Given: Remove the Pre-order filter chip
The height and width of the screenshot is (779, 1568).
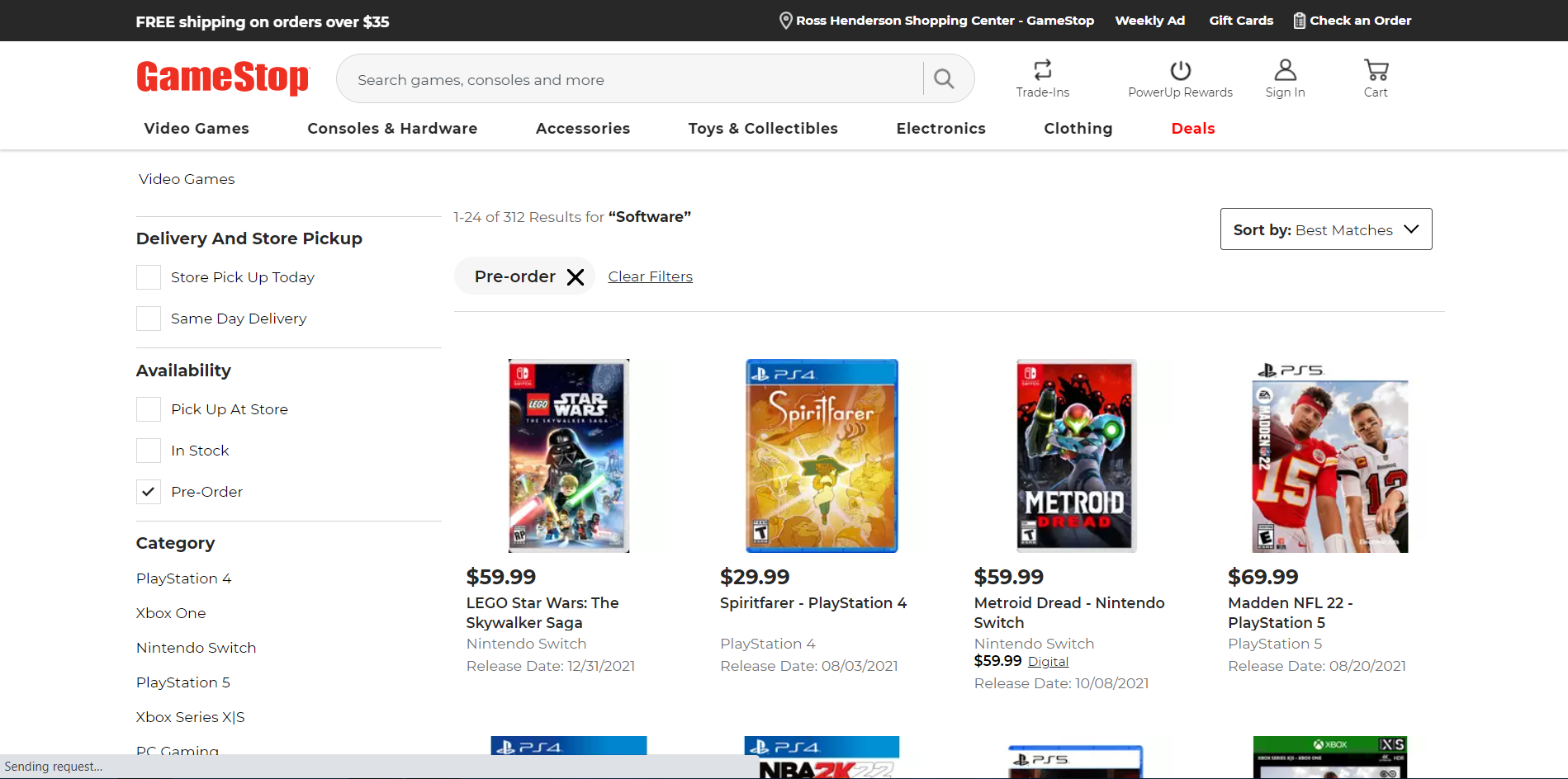Looking at the screenshot, I should [x=576, y=276].
